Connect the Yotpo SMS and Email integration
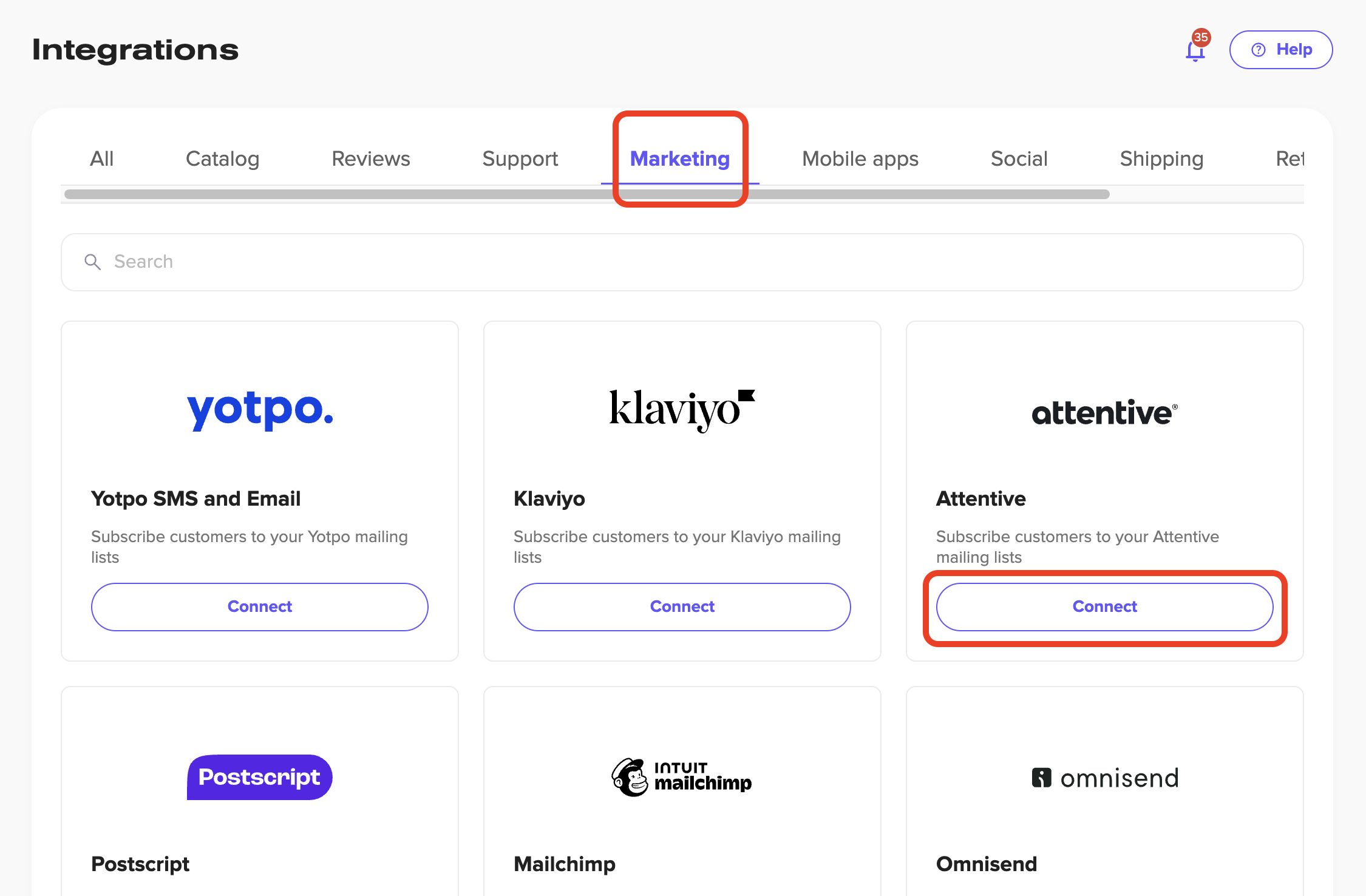Screen dimensions: 1366x896 tap(260, 606)
